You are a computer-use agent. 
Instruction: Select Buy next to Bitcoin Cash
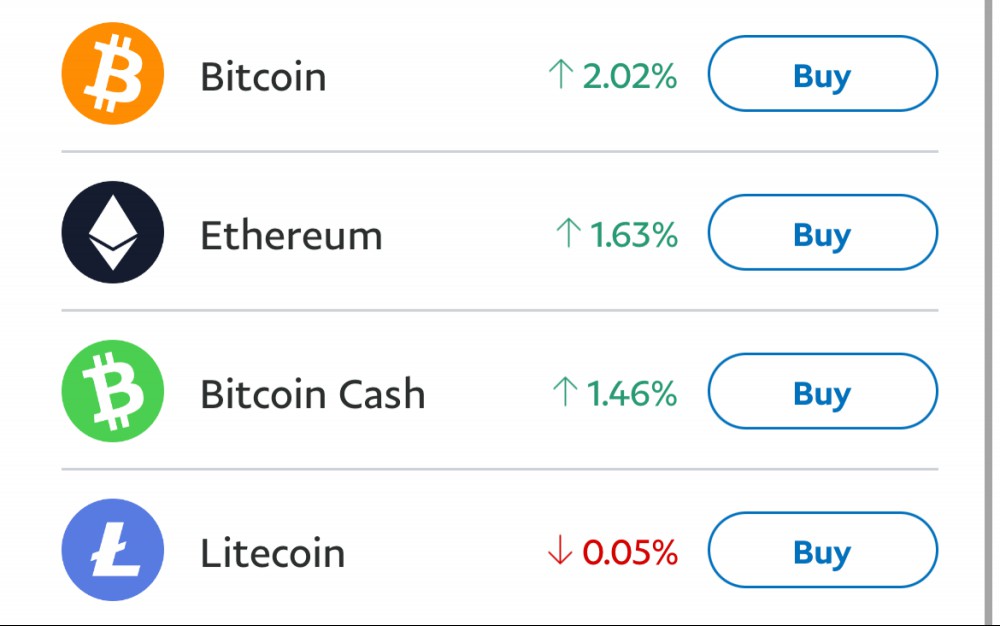[823, 391]
